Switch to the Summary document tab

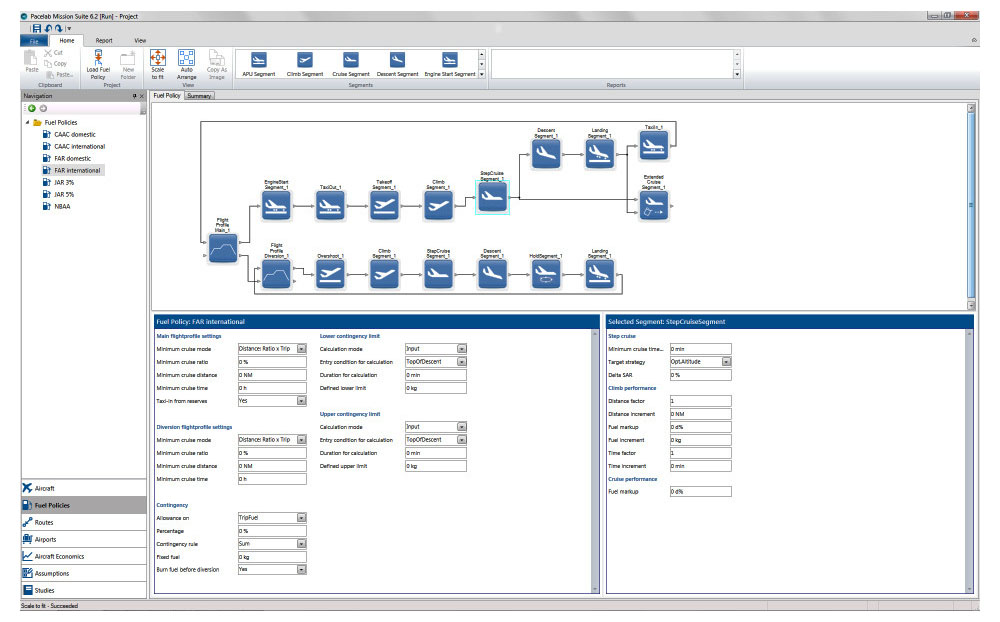click(x=199, y=96)
